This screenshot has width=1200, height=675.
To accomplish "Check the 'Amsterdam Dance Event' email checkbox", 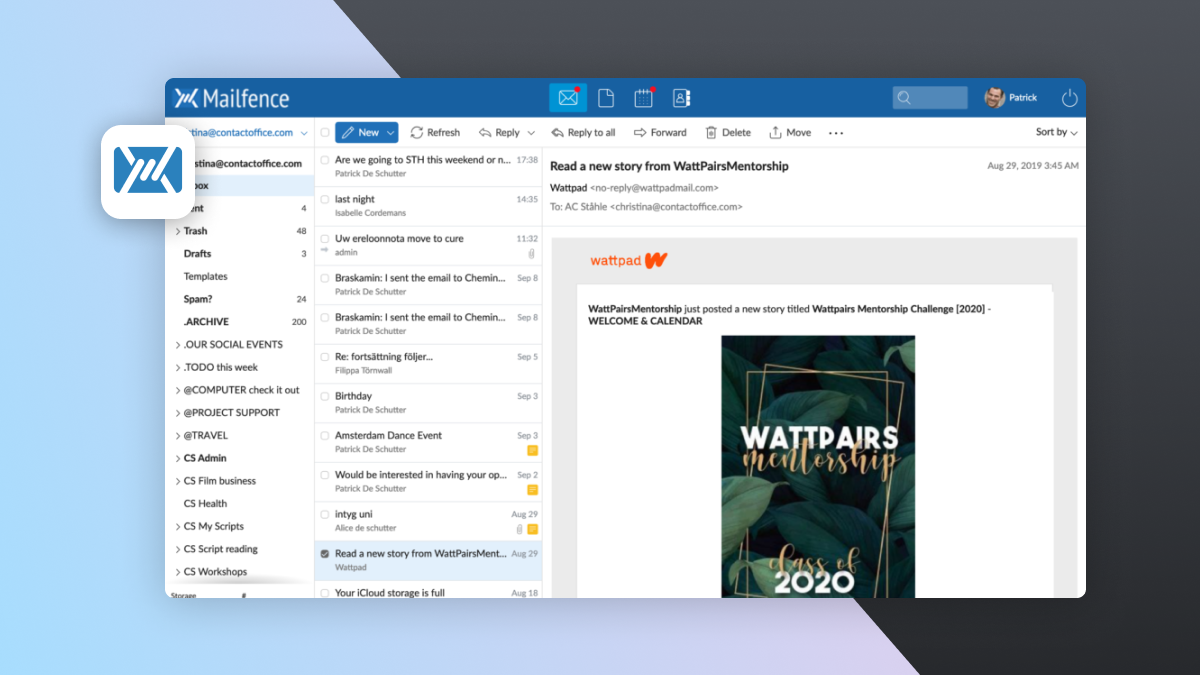I will click(325, 435).
